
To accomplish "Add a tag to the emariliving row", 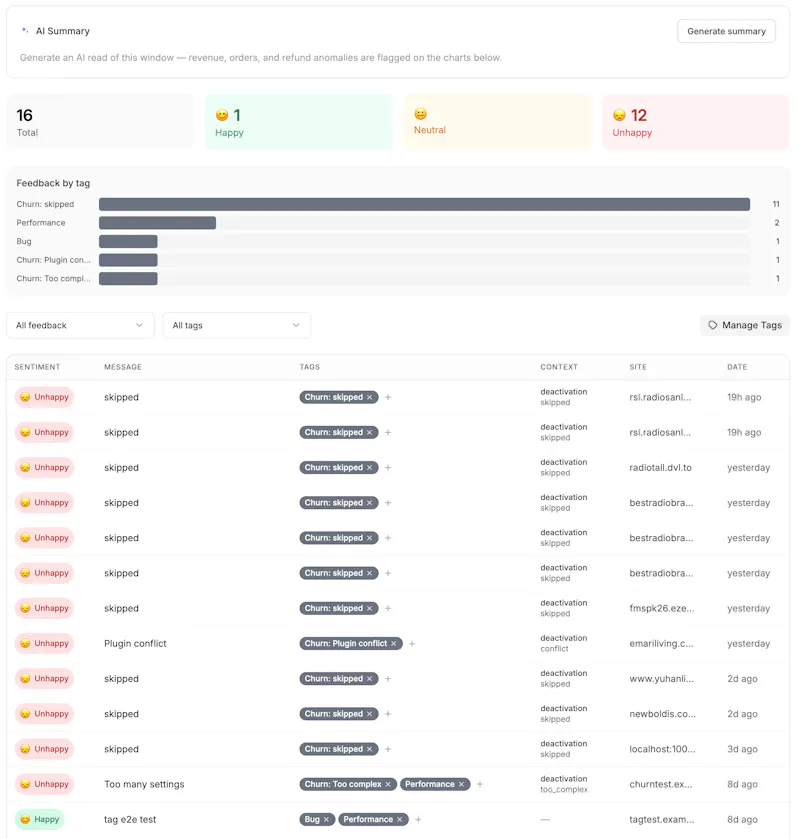I will 412,644.
